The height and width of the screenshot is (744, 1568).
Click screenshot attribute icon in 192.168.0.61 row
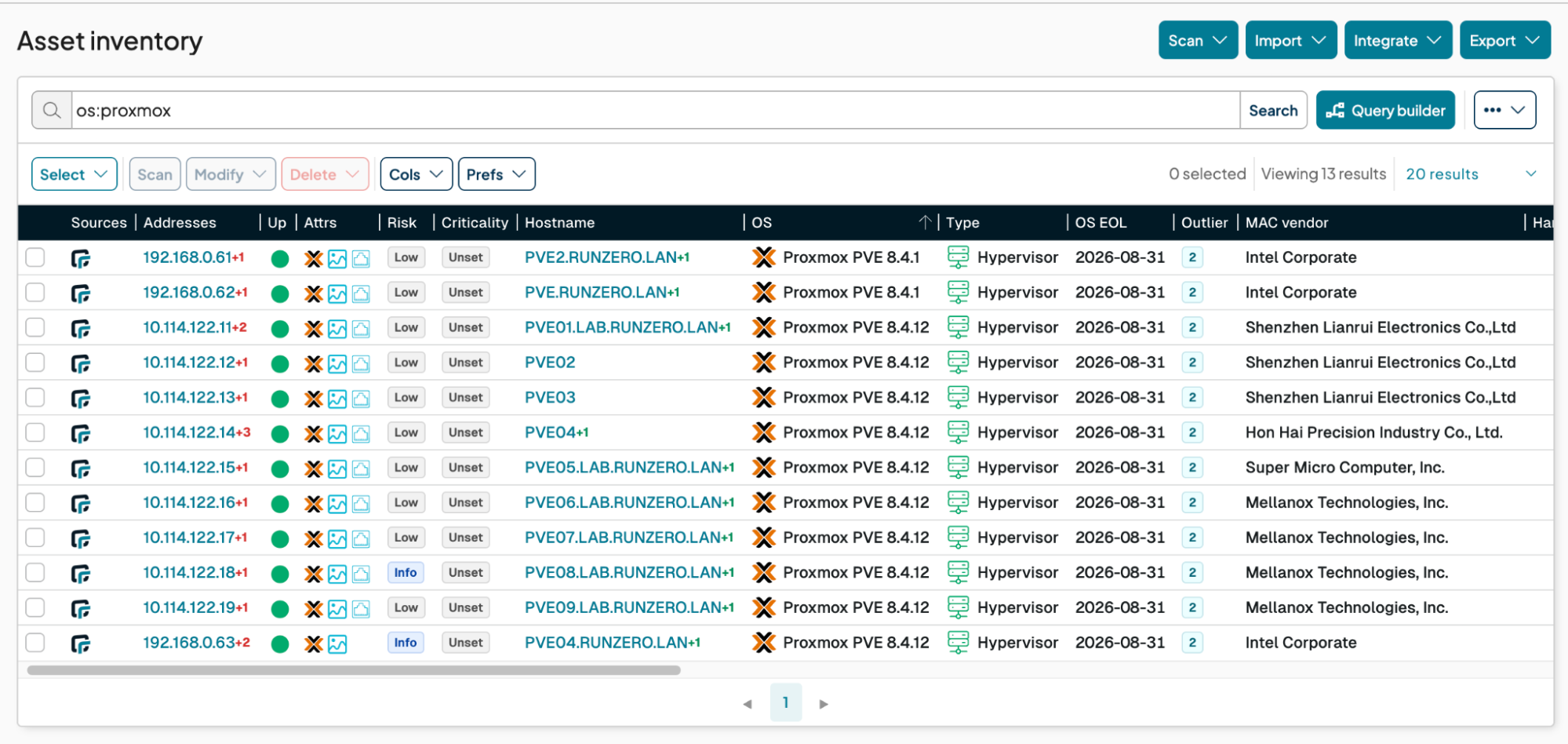(x=337, y=259)
